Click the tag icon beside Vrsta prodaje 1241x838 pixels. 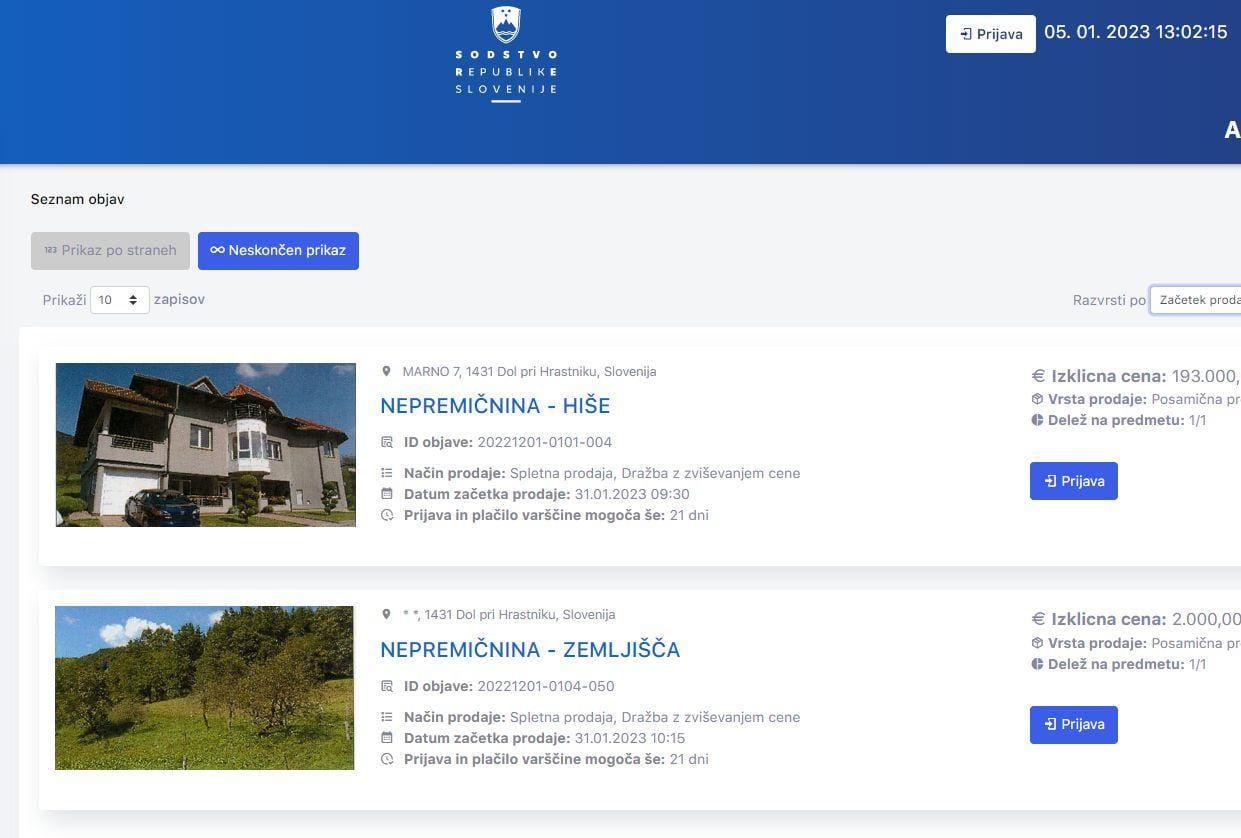tap(1037, 398)
